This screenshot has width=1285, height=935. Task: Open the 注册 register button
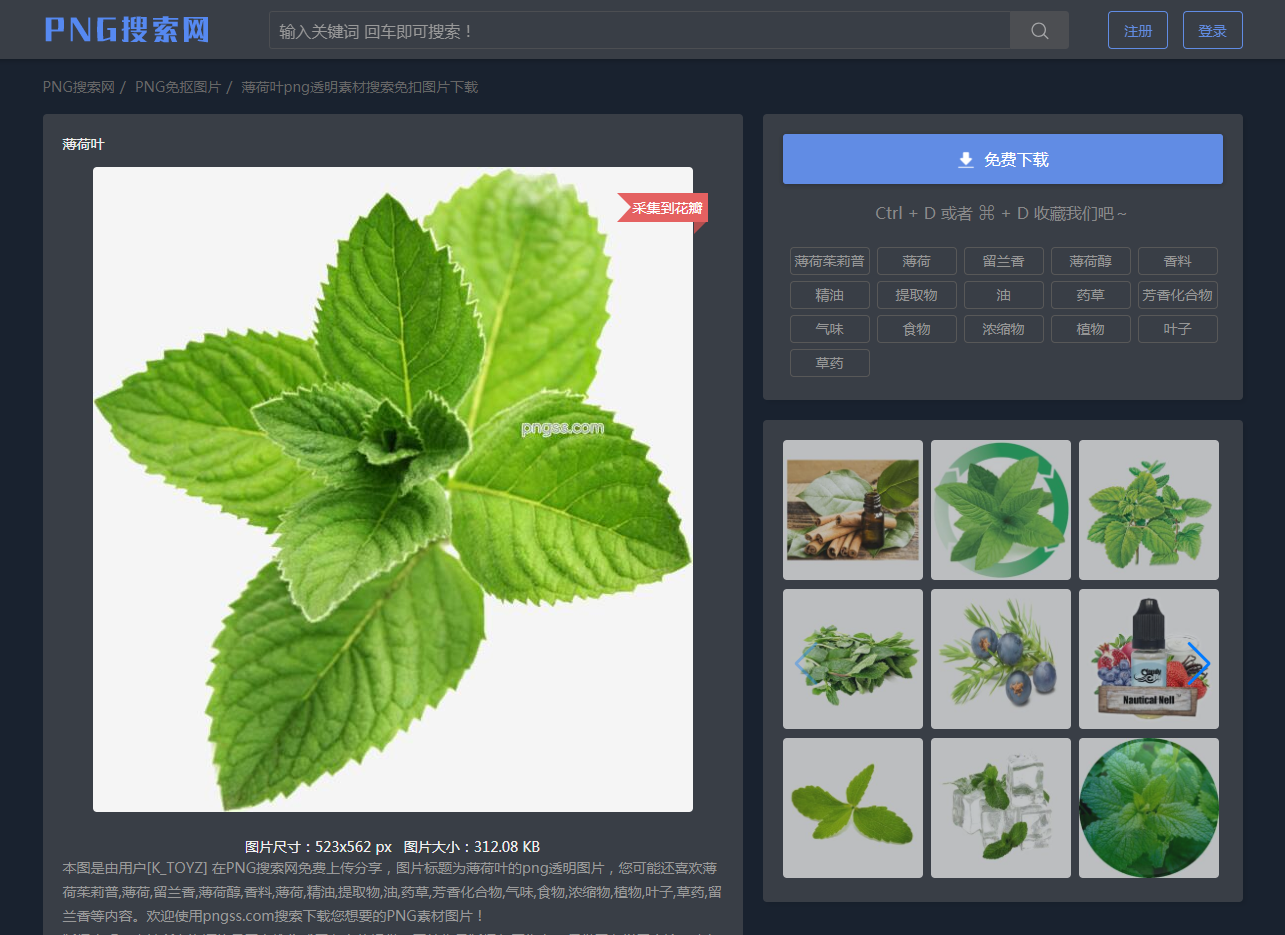pos(1138,30)
